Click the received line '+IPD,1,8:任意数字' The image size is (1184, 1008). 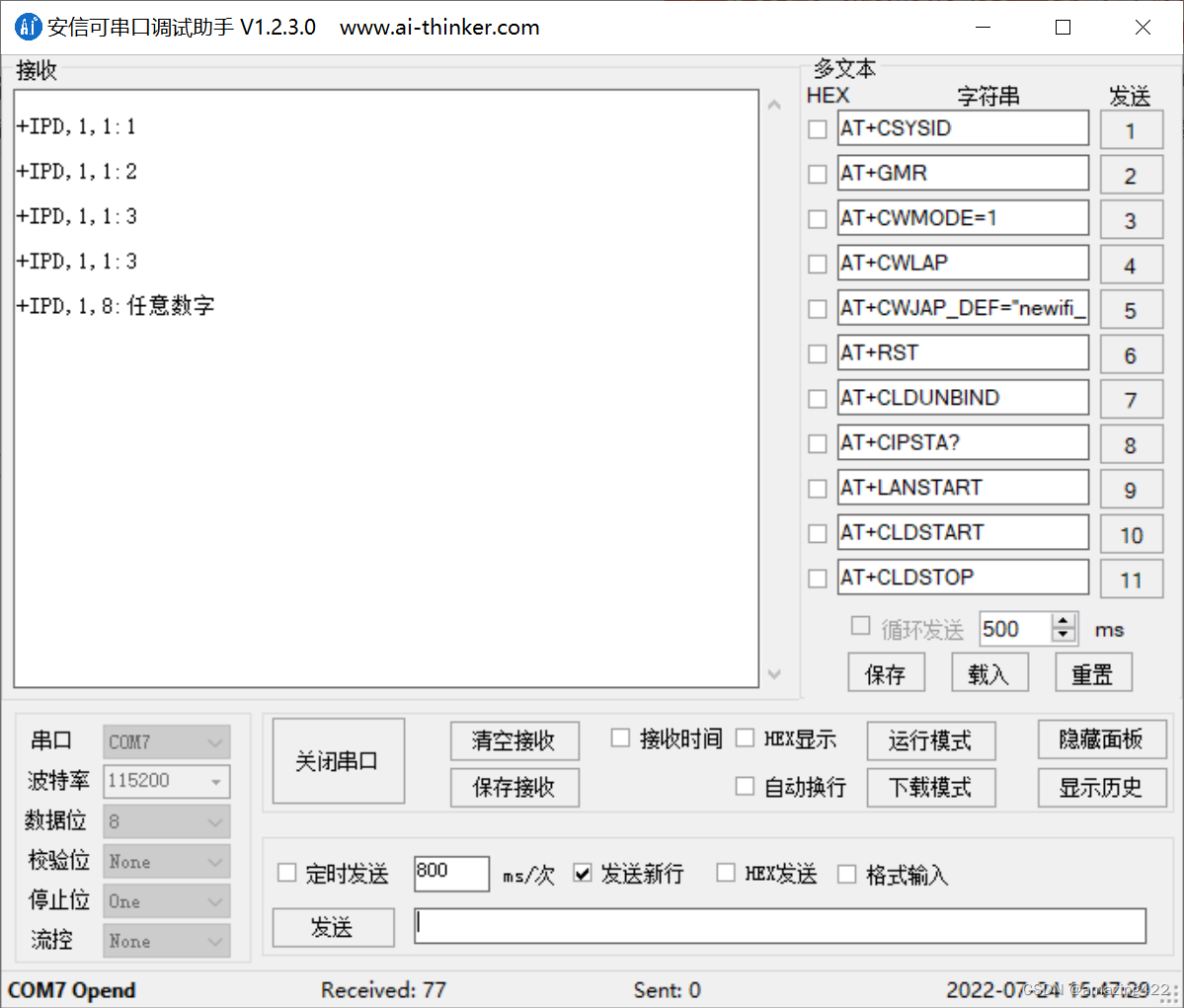116,306
